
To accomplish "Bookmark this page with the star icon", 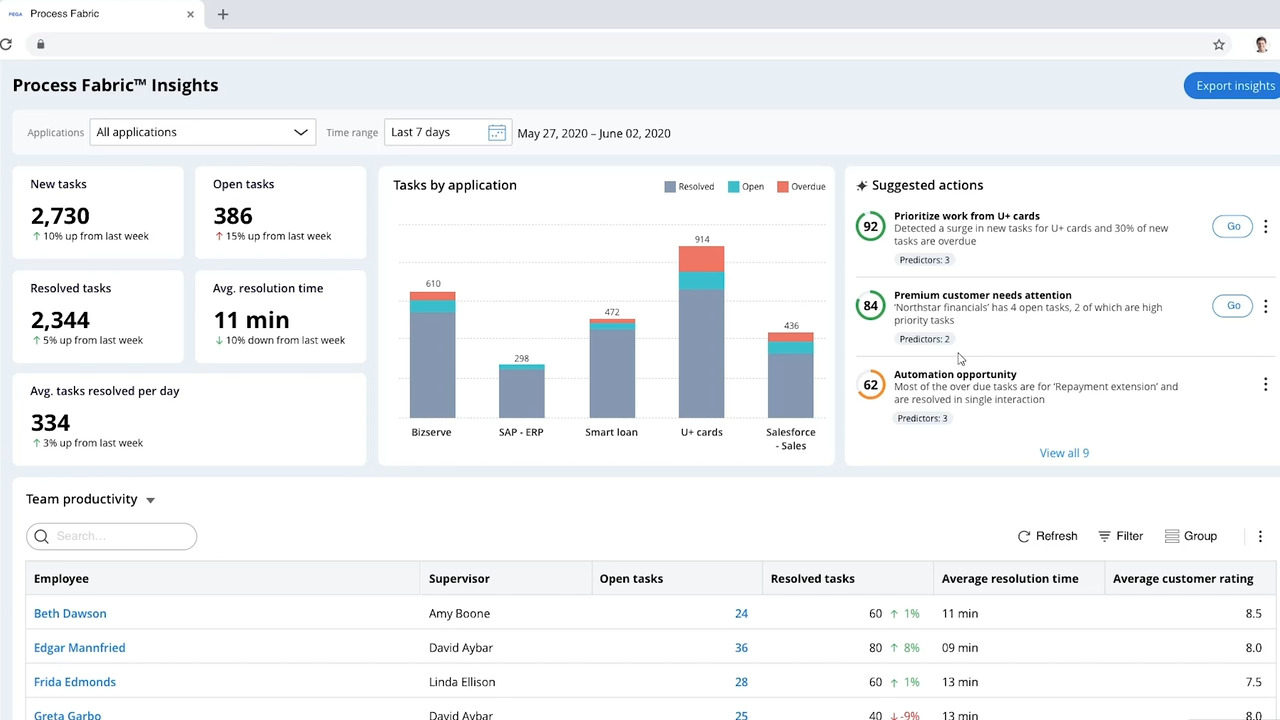I will coord(1218,44).
